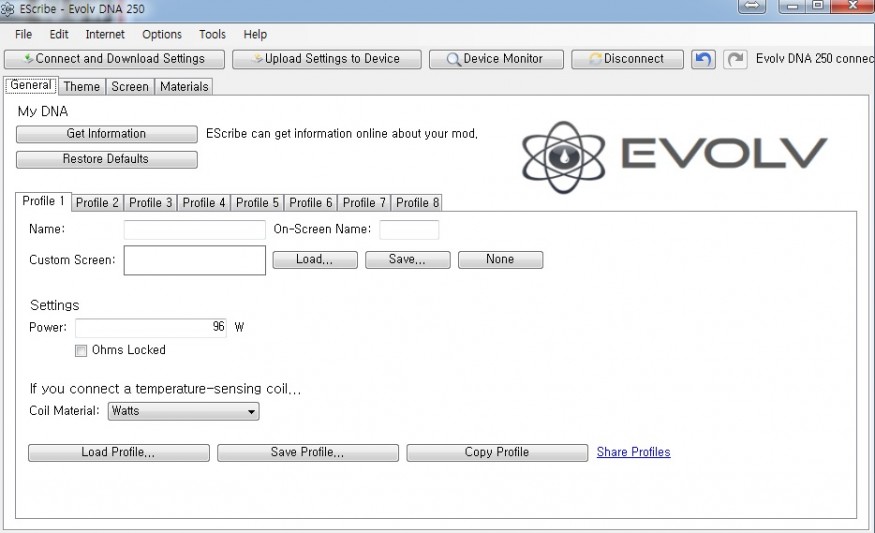
Task: Click the Evolv logo image
Action: coord(674,156)
